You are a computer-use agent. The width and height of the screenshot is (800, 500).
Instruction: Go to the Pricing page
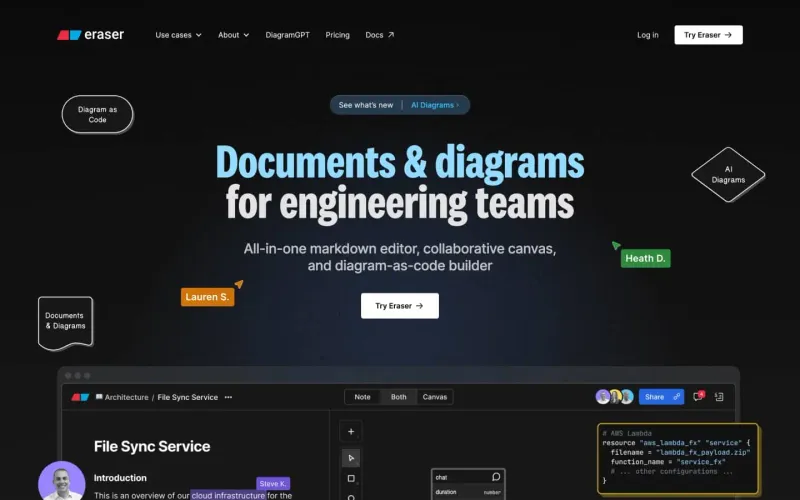coord(337,35)
